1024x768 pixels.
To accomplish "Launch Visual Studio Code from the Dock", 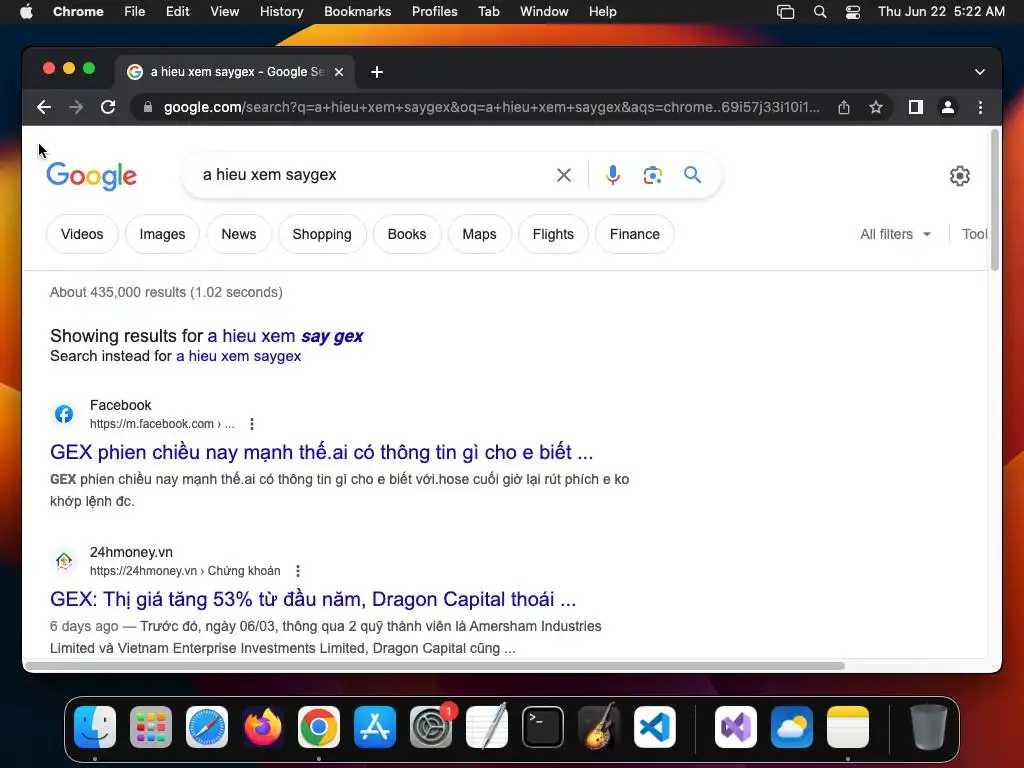I will [655, 727].
